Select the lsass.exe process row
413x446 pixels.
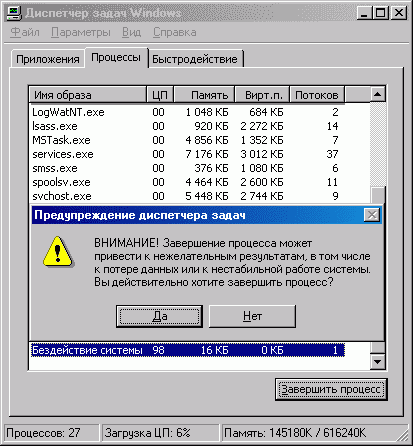tap(187, 126)
